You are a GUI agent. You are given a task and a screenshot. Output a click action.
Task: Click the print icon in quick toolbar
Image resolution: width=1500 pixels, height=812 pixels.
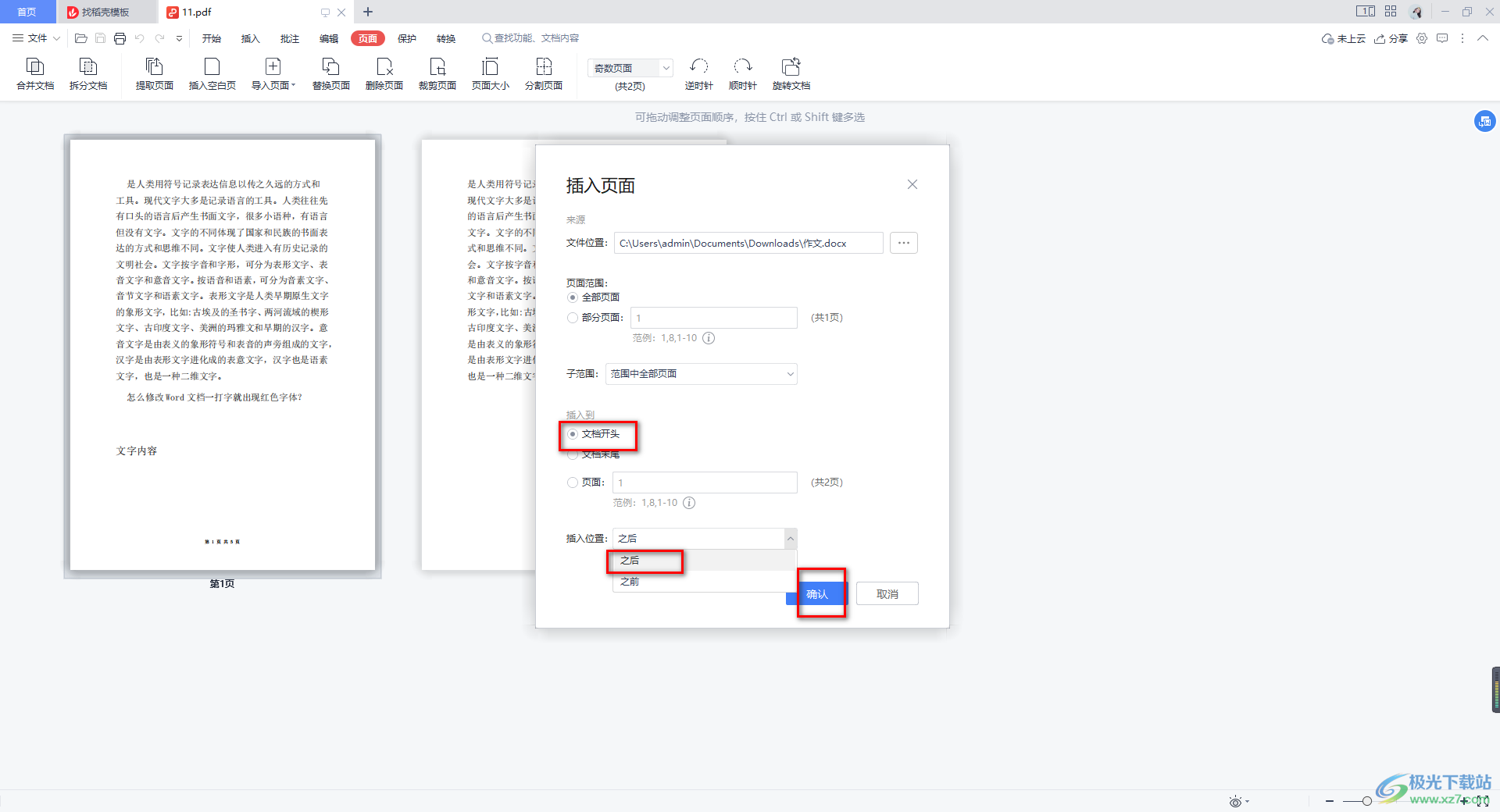(120, 38)
